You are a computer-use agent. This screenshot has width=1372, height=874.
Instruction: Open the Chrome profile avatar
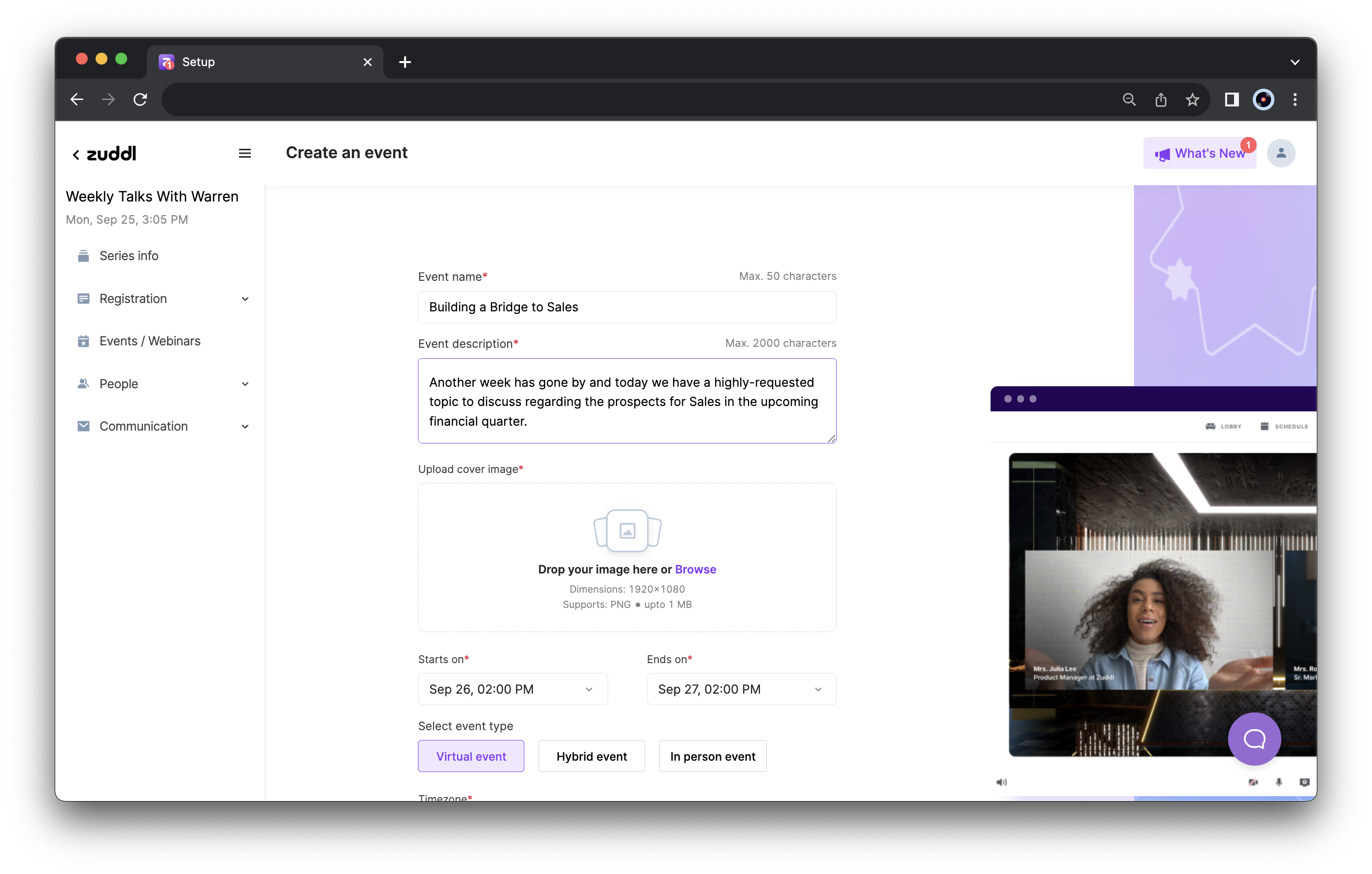pos(1263,100)
